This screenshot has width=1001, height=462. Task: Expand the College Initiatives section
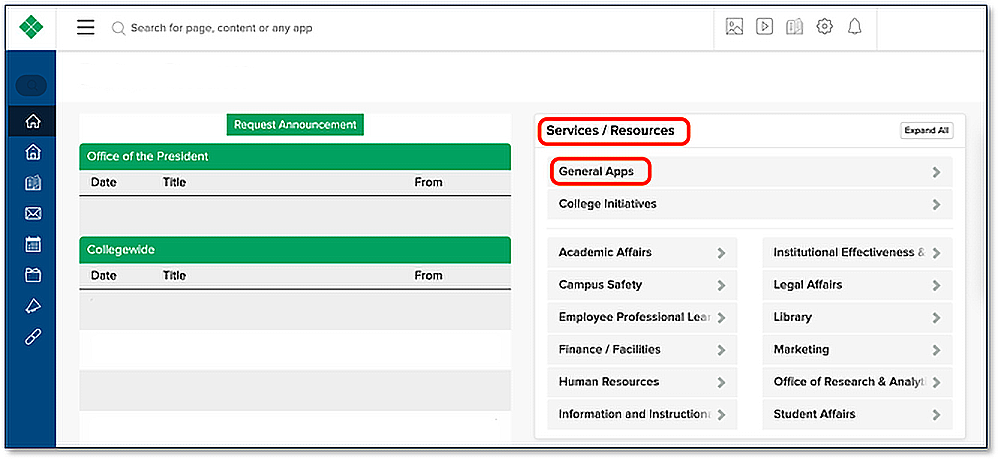coord(749,204)
